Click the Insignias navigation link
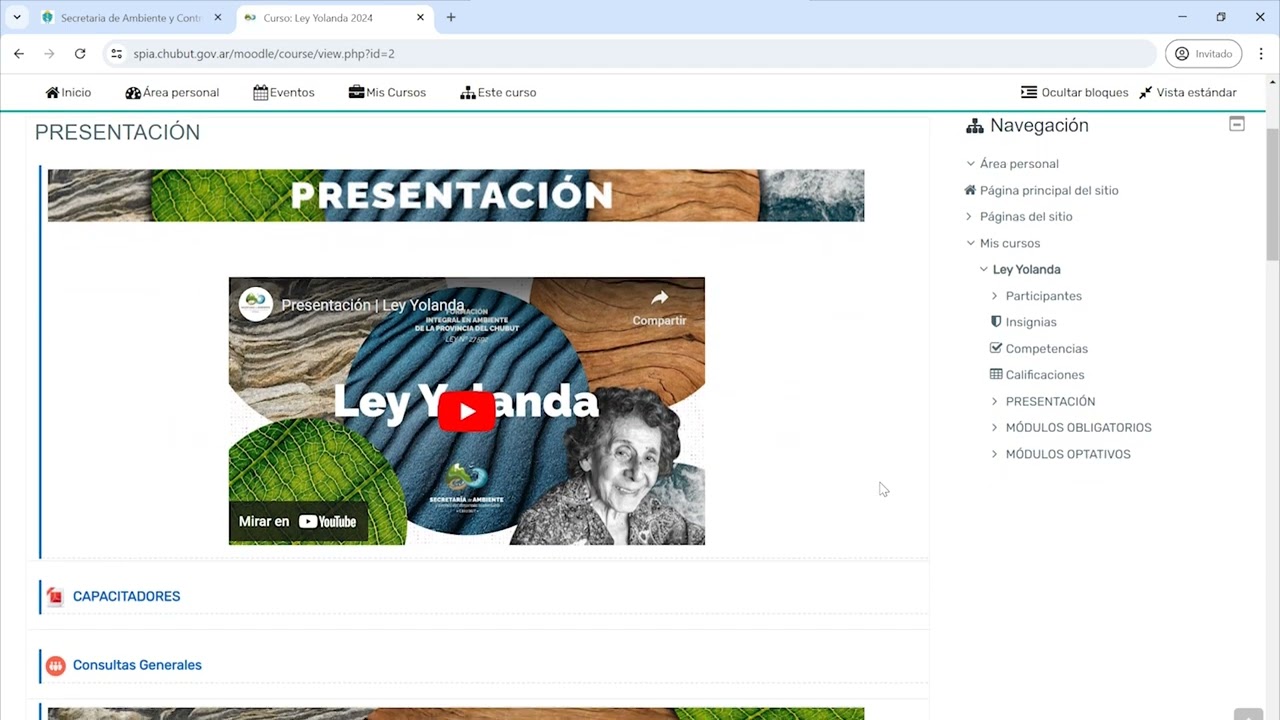Viewport: 1280px width, 720px height. [x=1031, y=322]
